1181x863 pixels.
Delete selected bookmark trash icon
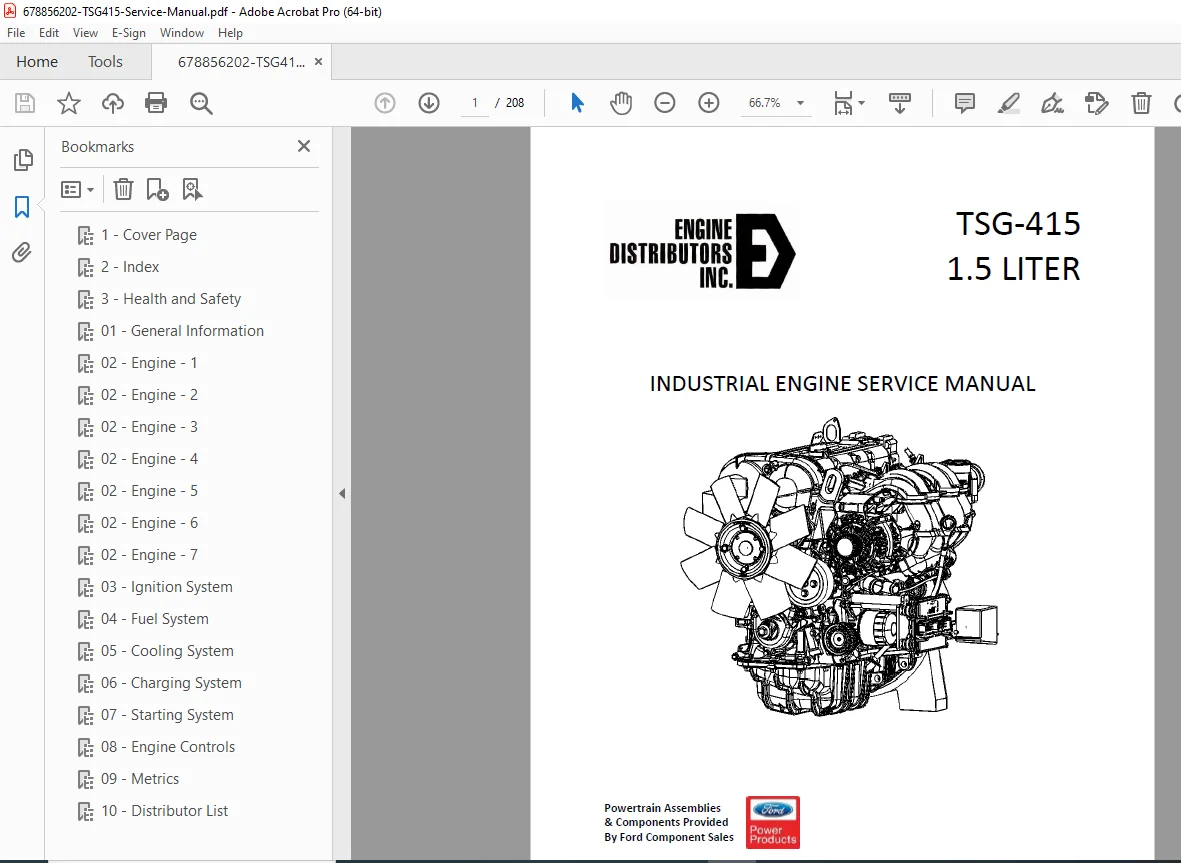pos(123,189)
